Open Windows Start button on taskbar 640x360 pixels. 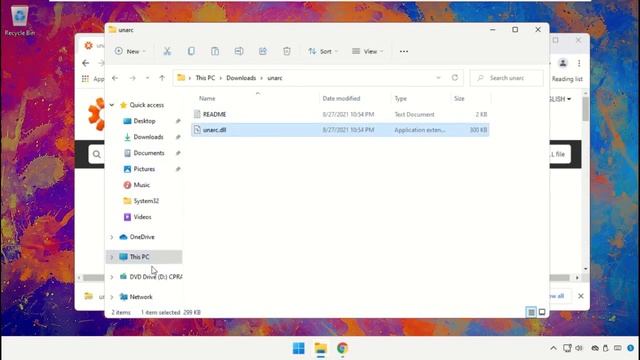click(x=298, y=348)
